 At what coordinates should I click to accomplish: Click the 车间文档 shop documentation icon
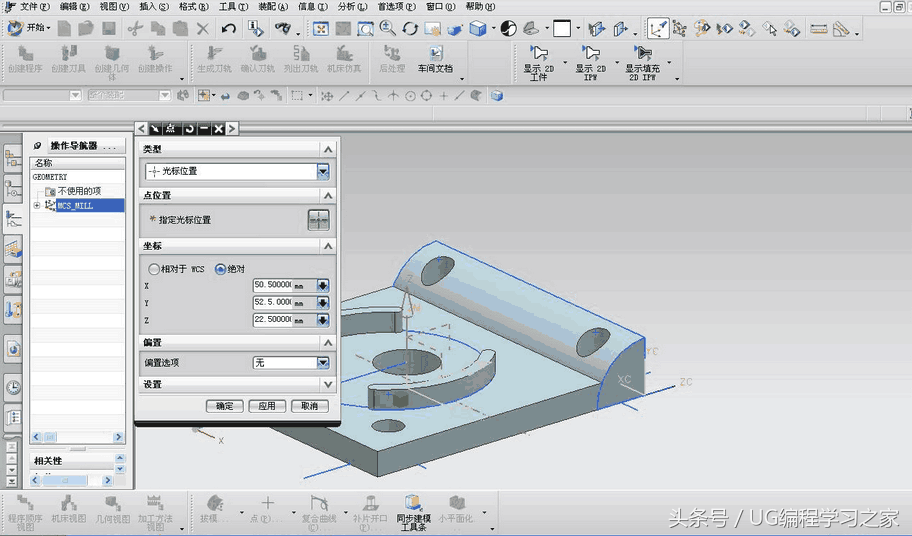pyautogui.click(x=435, y=59)
